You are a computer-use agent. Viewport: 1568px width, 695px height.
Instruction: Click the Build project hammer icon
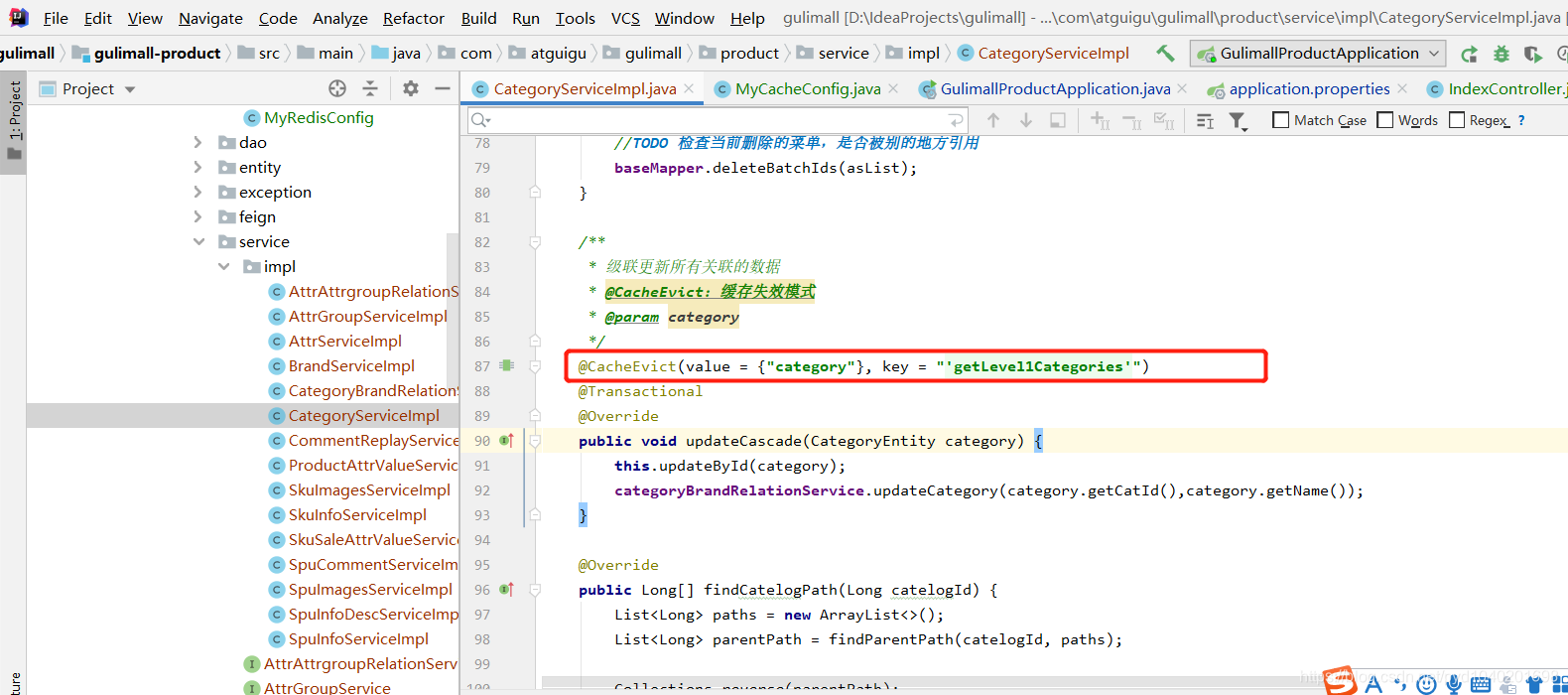[x=1165, y=54]
